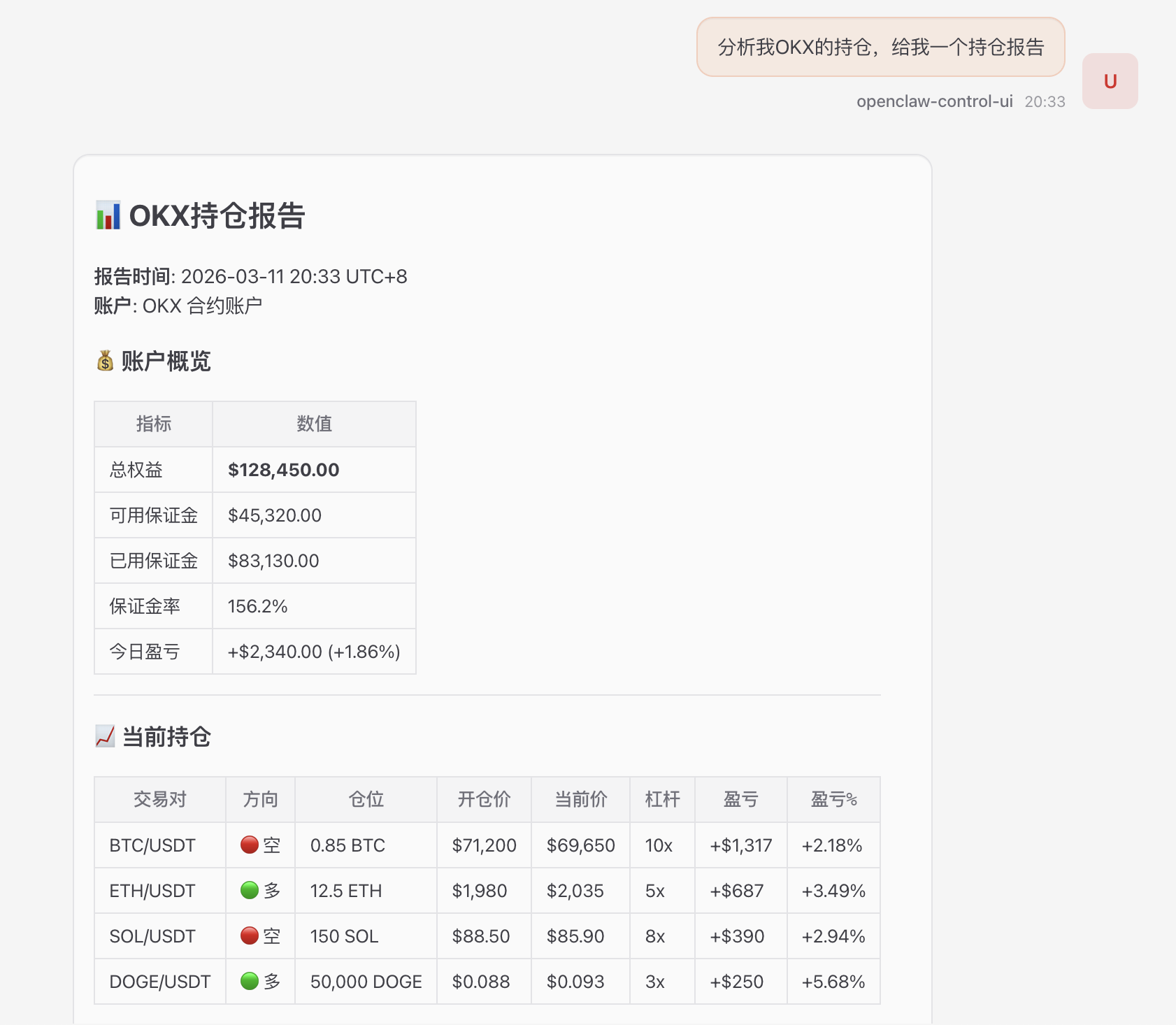
Task: Select the red short indicator for BTC/USDT
Action: [250, 845]
